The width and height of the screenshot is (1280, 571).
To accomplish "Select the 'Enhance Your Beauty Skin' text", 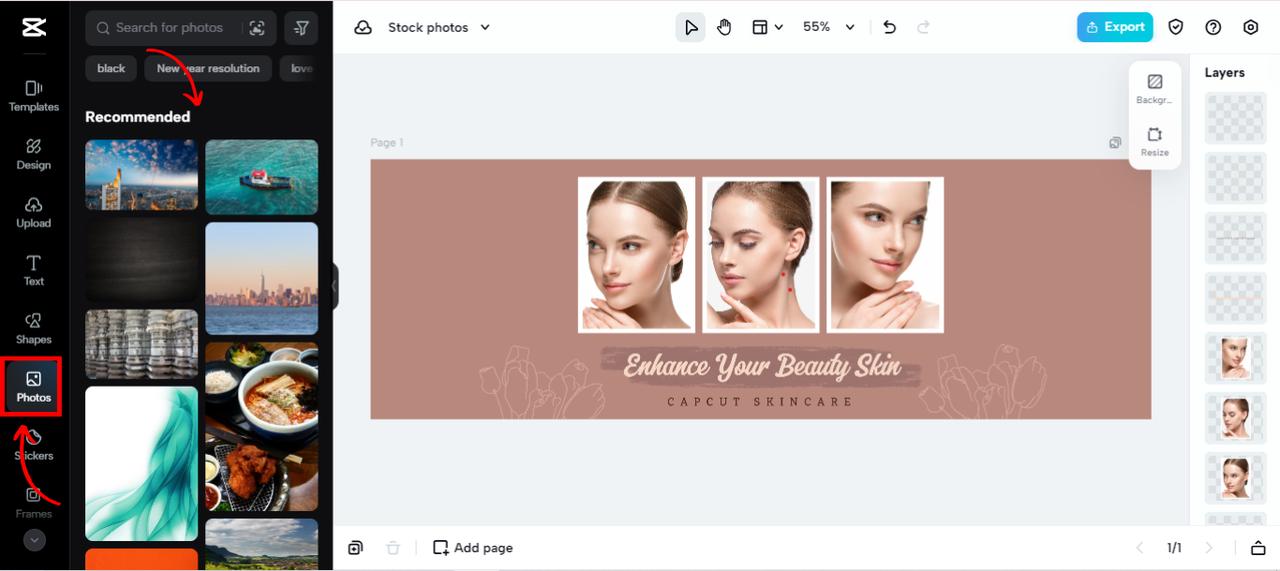I will tap(762, 367).
